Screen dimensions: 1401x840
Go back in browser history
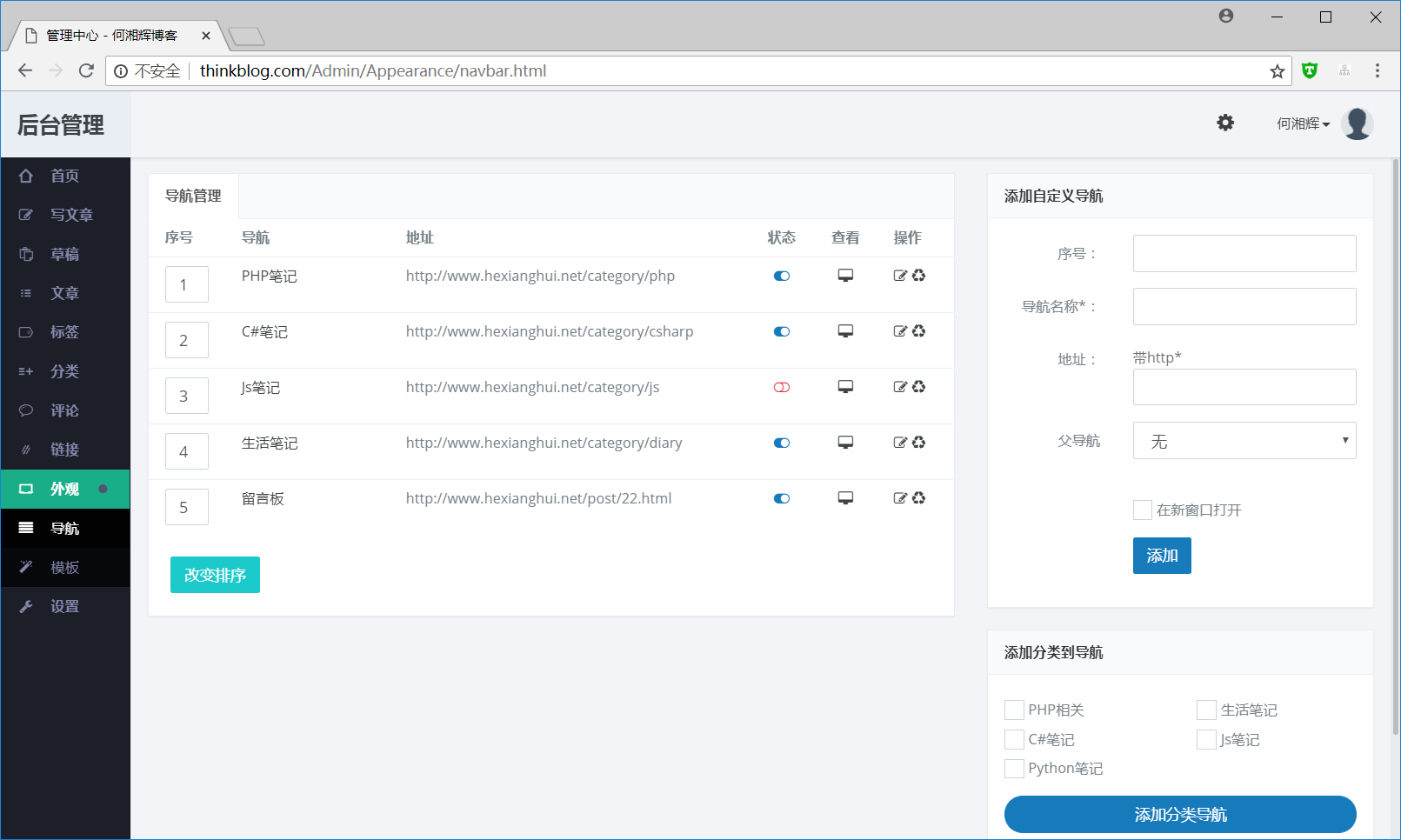(x=25, y=70)
